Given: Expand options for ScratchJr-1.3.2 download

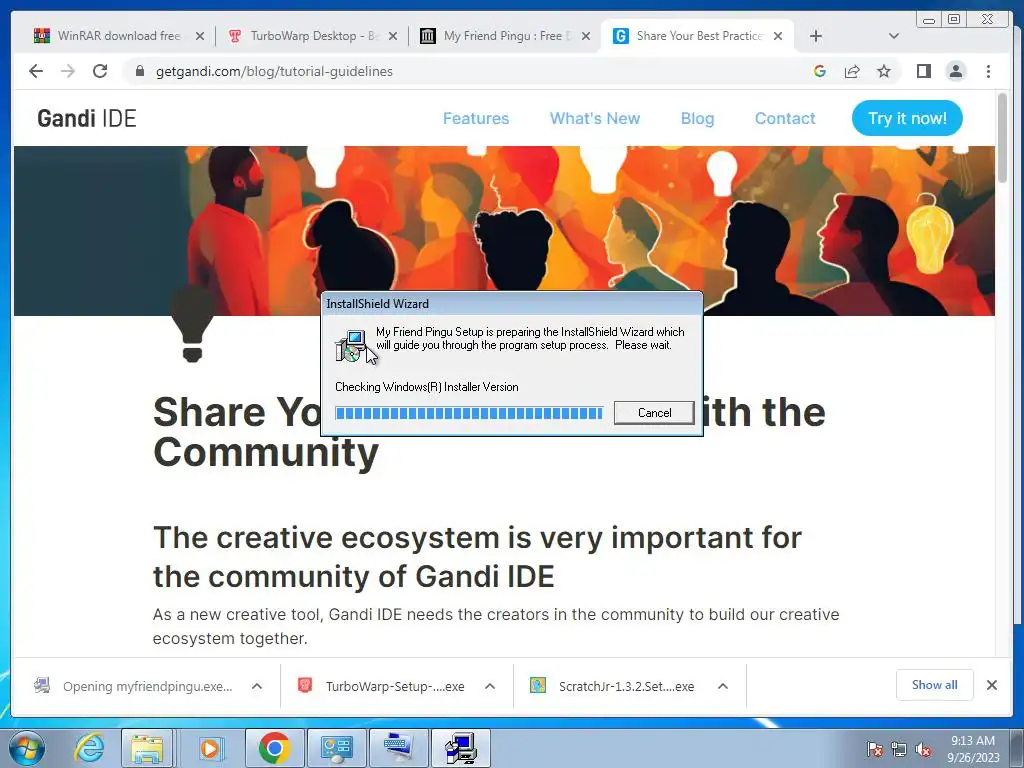Looking at the screenshot, I should [x=723, y=686].
